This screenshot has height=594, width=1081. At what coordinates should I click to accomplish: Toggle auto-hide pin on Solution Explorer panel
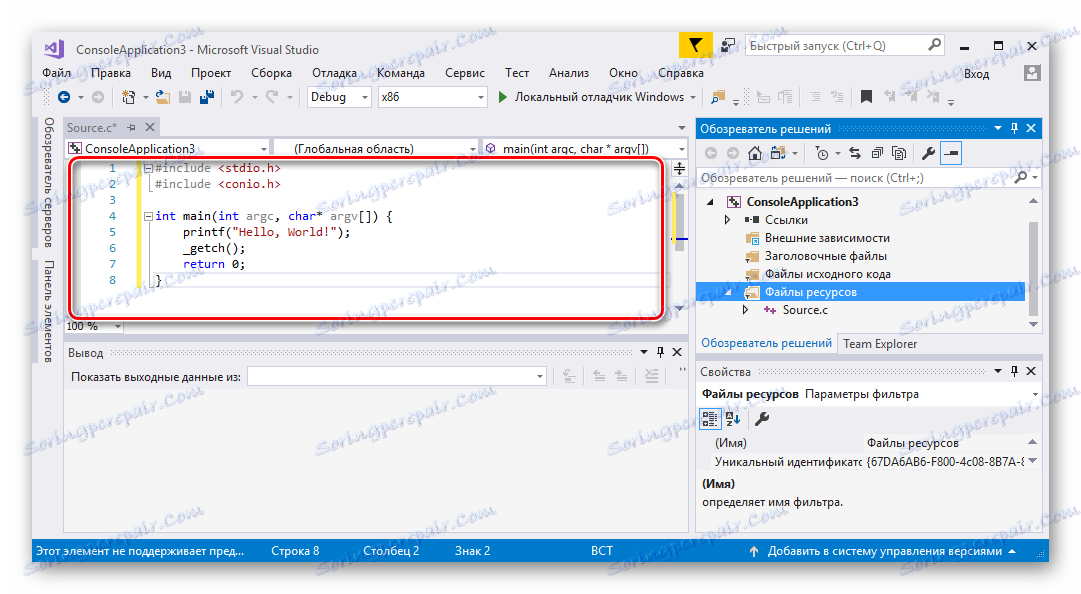pyautogui.click(x=1013, y=128)
